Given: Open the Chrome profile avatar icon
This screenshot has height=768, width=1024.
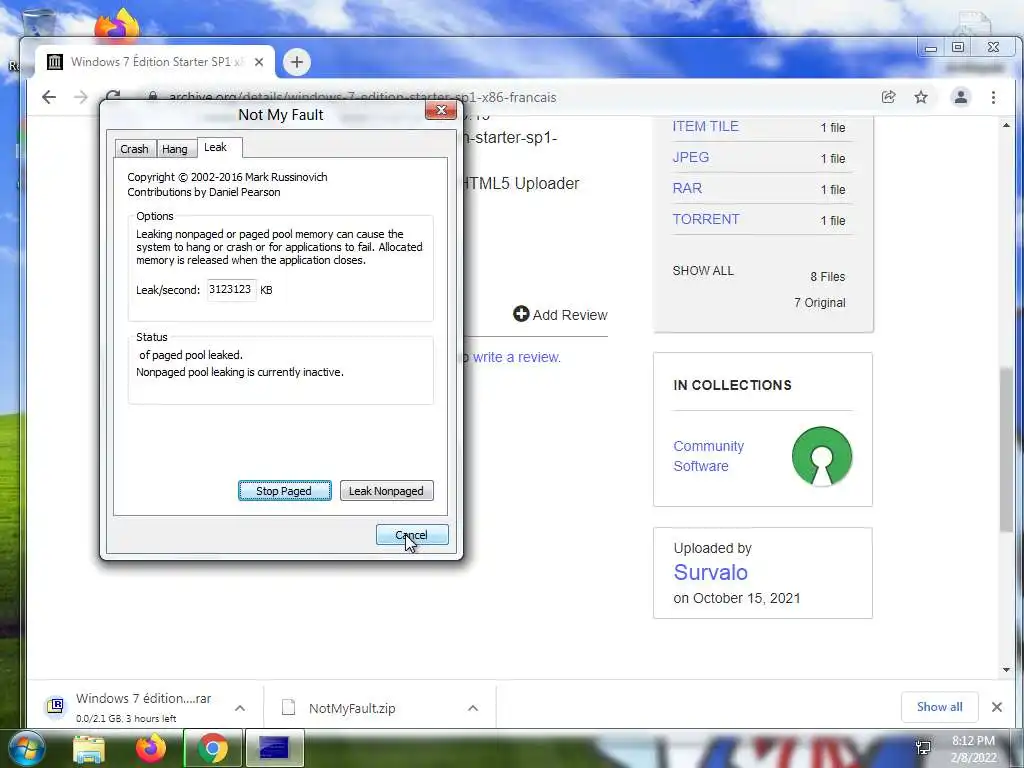Looking at the screenshot, I should 961,97.
